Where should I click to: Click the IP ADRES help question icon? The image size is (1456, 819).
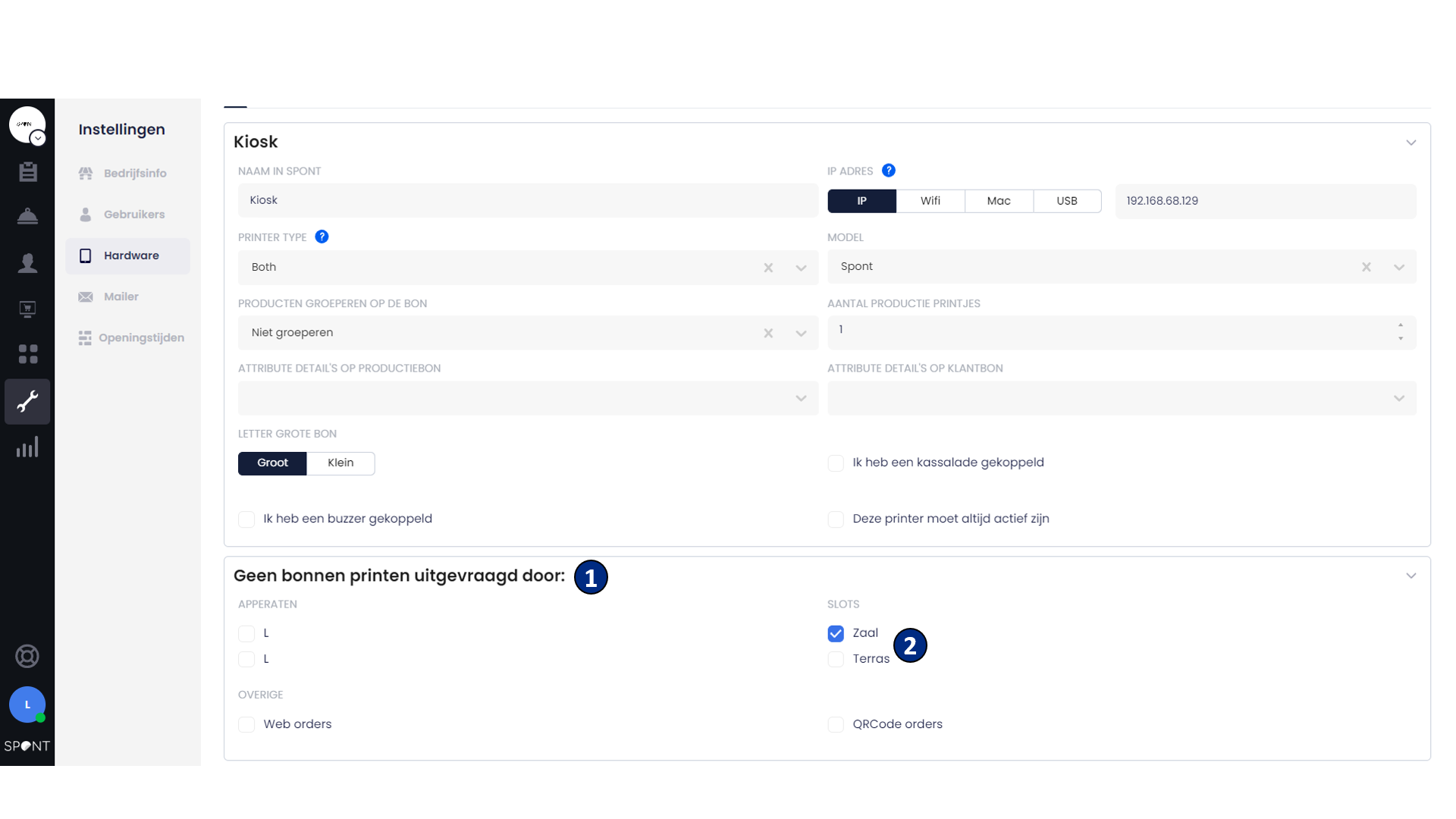click(x=889, y=171)
